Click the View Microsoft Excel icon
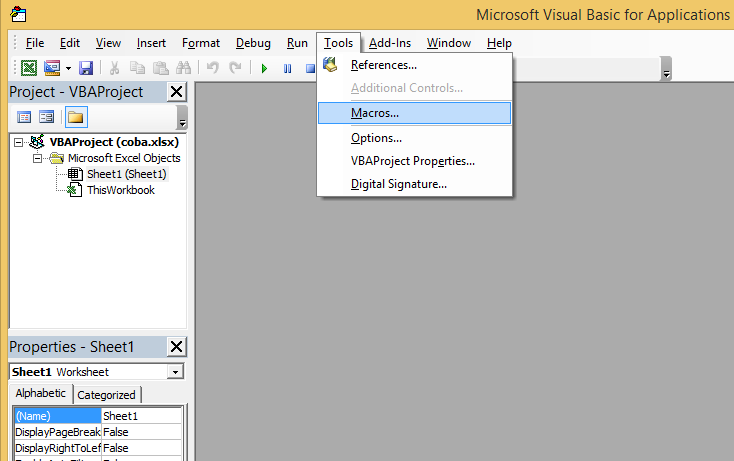 [29, 68]
